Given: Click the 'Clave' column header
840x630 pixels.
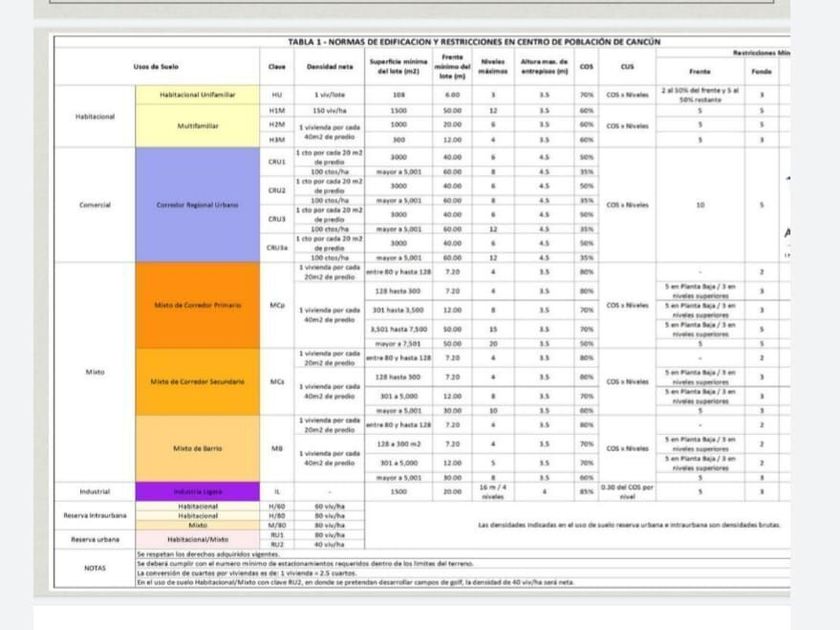Looking at the screenshot, I should click(x=276, y=66).
